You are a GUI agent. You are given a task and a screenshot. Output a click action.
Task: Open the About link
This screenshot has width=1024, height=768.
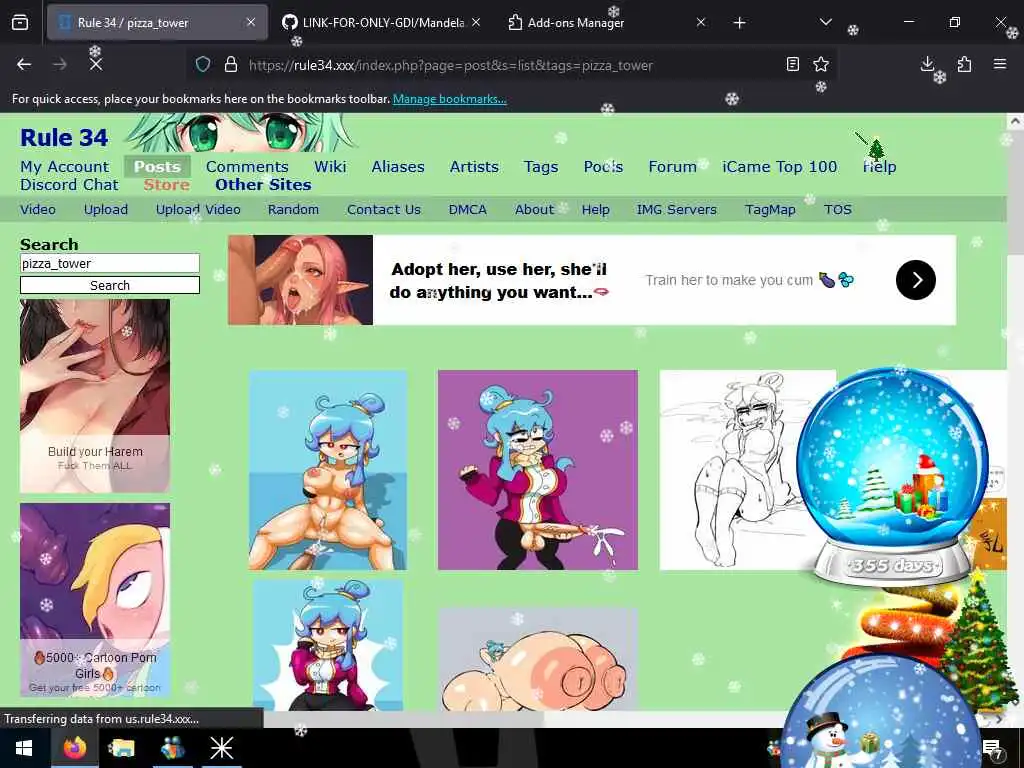[534, 210]
